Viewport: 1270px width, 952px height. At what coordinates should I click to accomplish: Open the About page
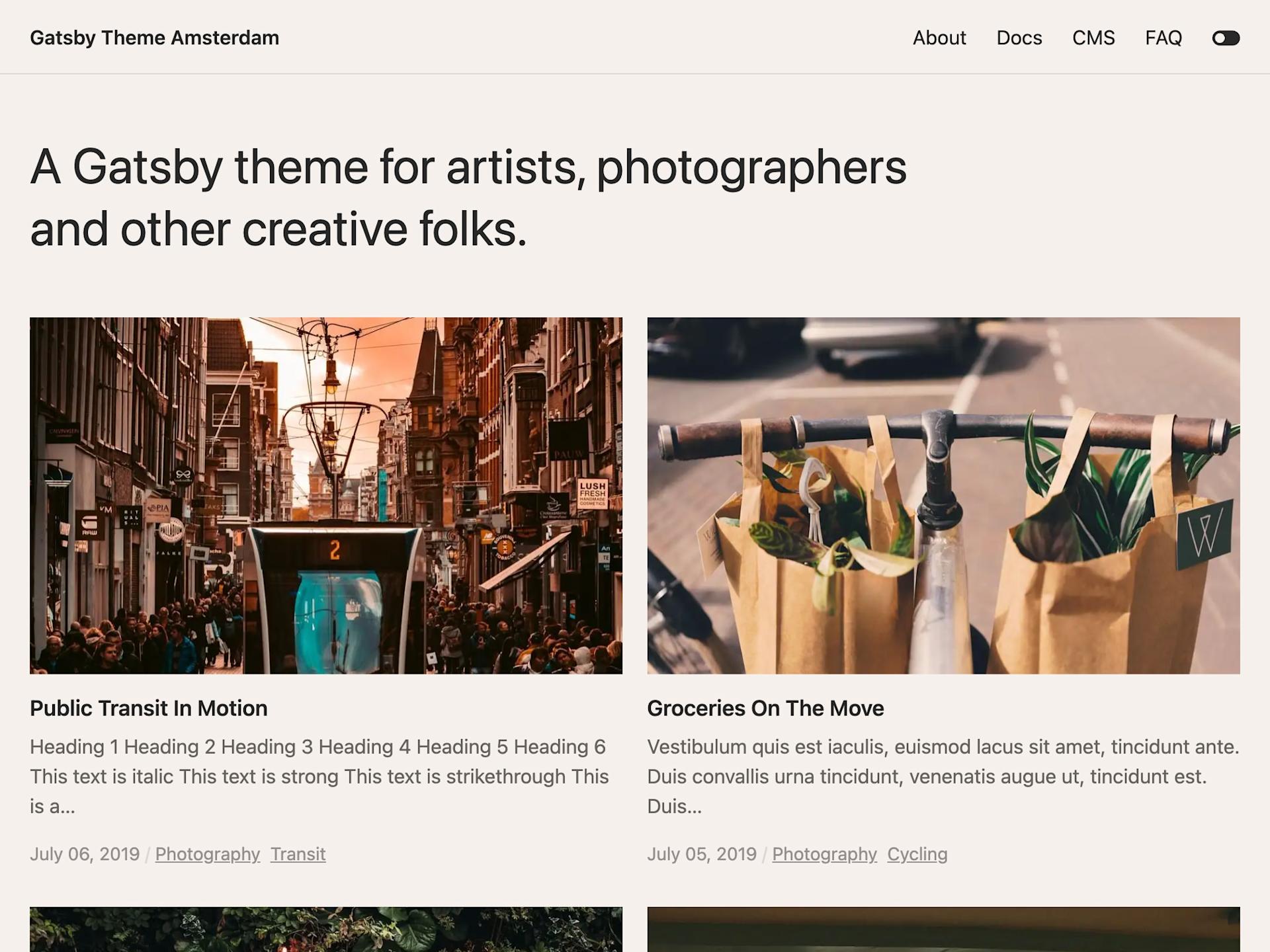click(939, 38)
